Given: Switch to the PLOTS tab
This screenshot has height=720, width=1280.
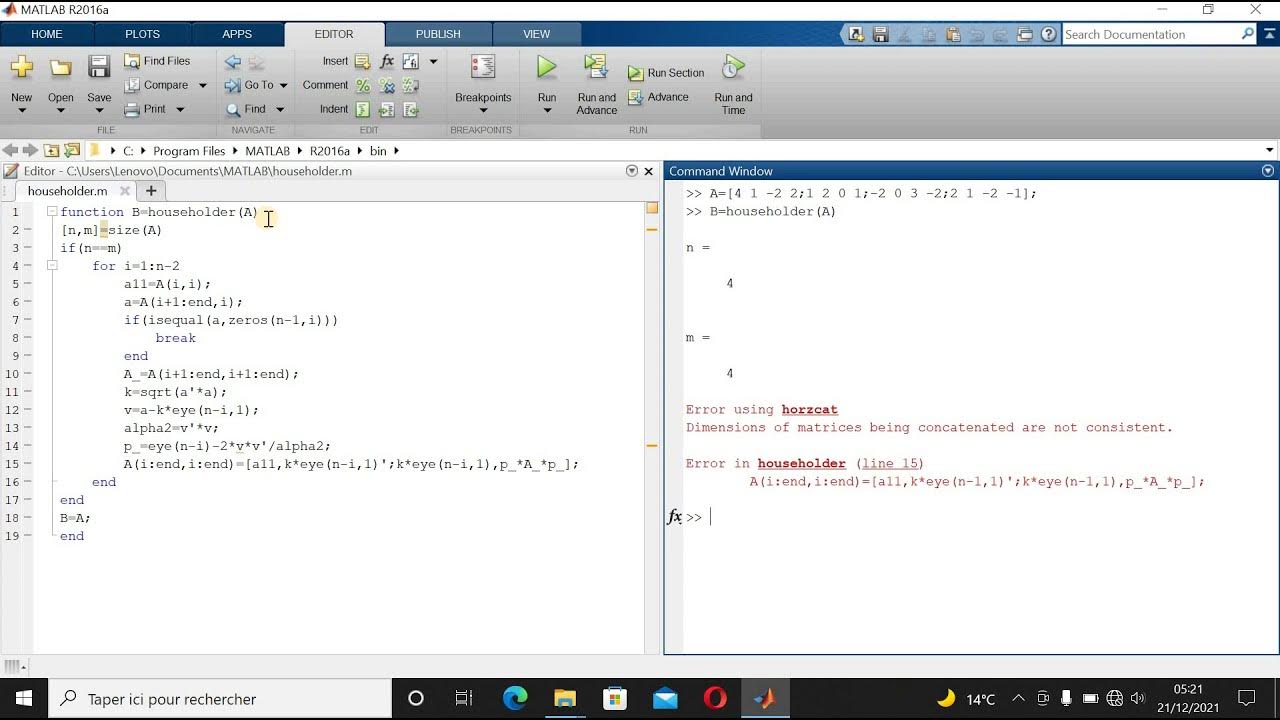Looking at the screenshot, I should tap(142, 34).
